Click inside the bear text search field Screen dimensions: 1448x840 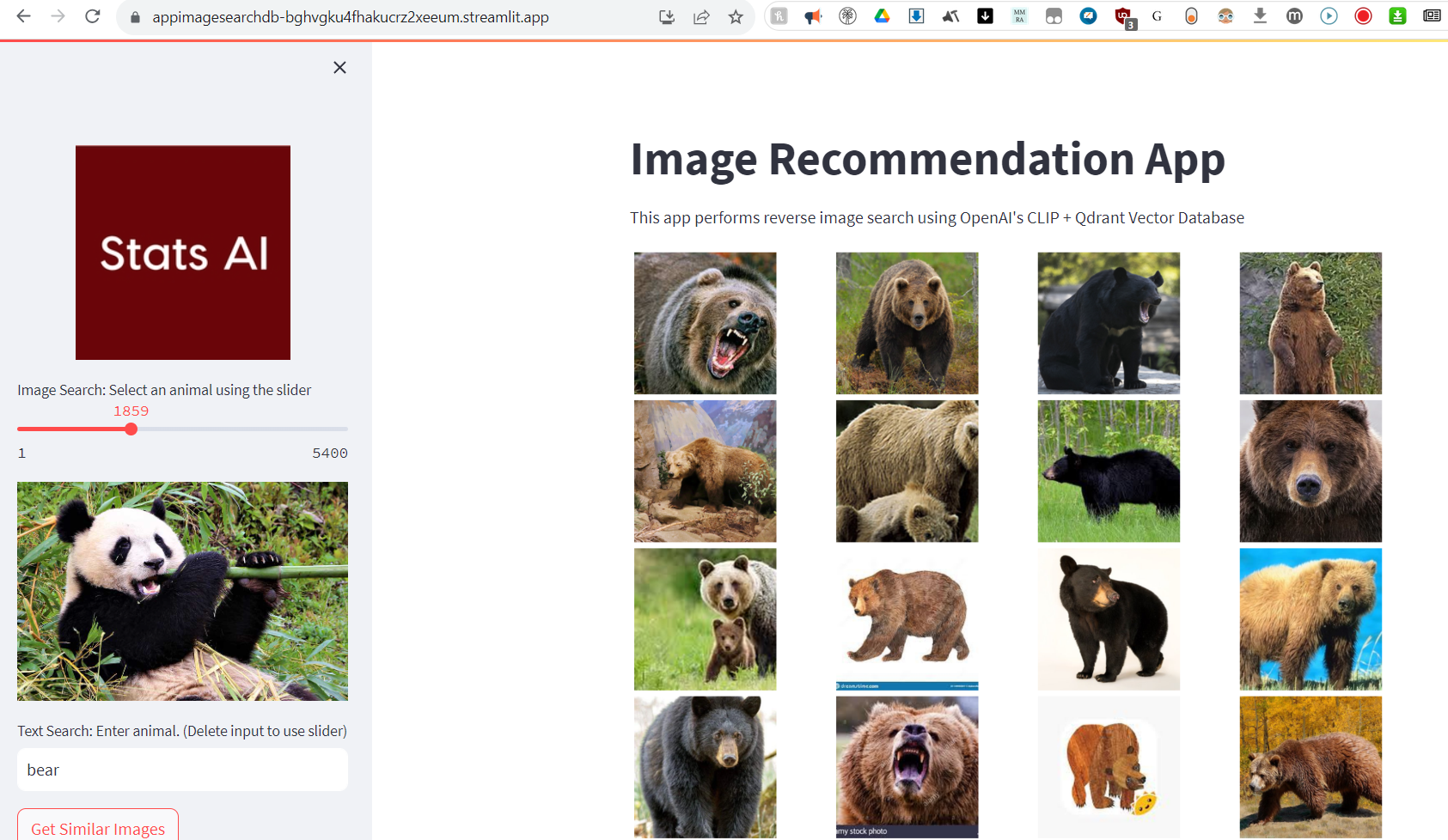click(182, 770)
